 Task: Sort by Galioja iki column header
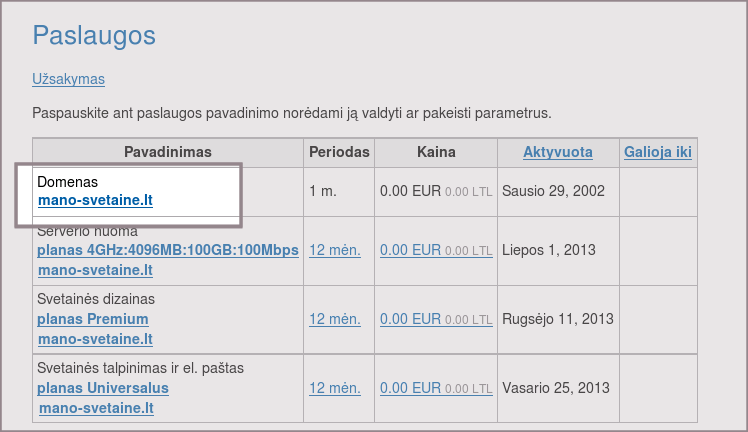(x=657, y=153)
